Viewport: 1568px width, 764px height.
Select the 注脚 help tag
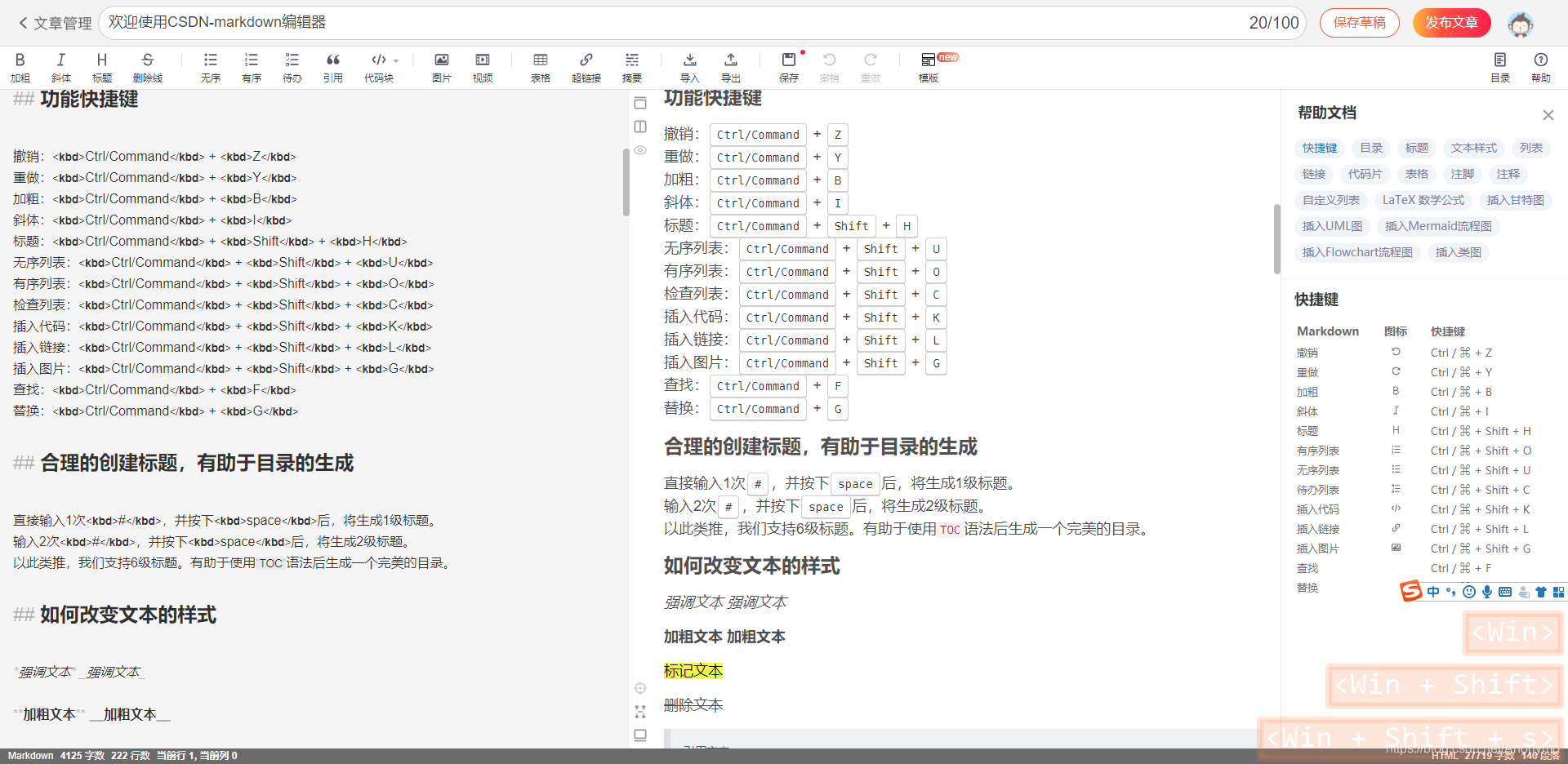point(1463,174)
